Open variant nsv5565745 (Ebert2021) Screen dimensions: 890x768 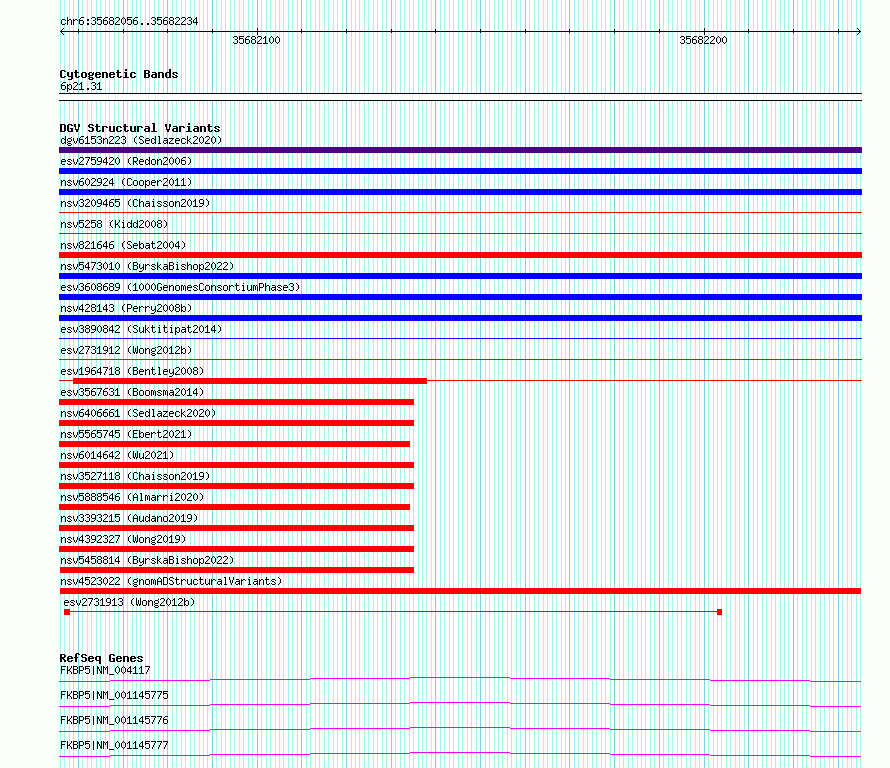click(126, 434)
